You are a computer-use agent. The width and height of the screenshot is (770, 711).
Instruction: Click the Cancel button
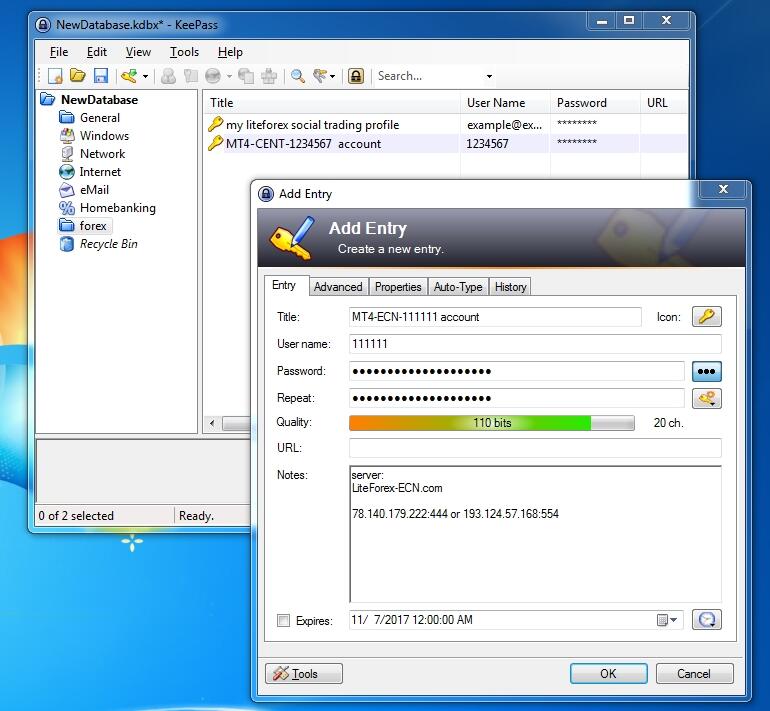tap(694, 674)
